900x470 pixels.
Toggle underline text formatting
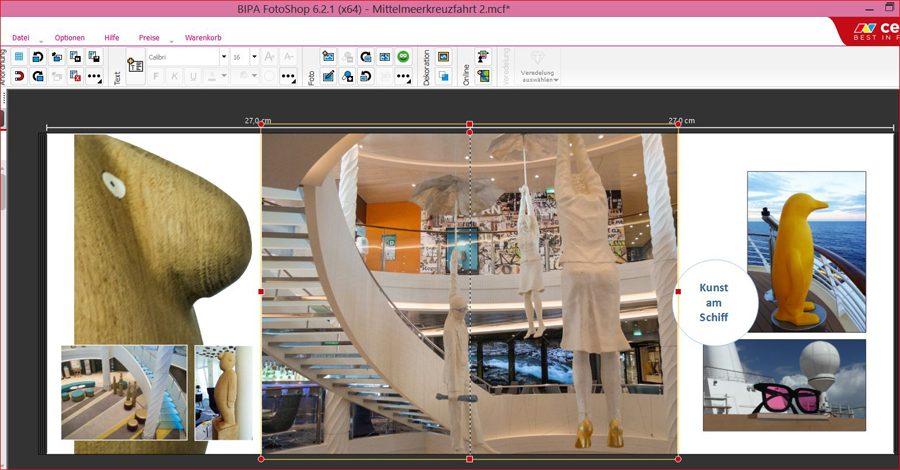[192, 76]
